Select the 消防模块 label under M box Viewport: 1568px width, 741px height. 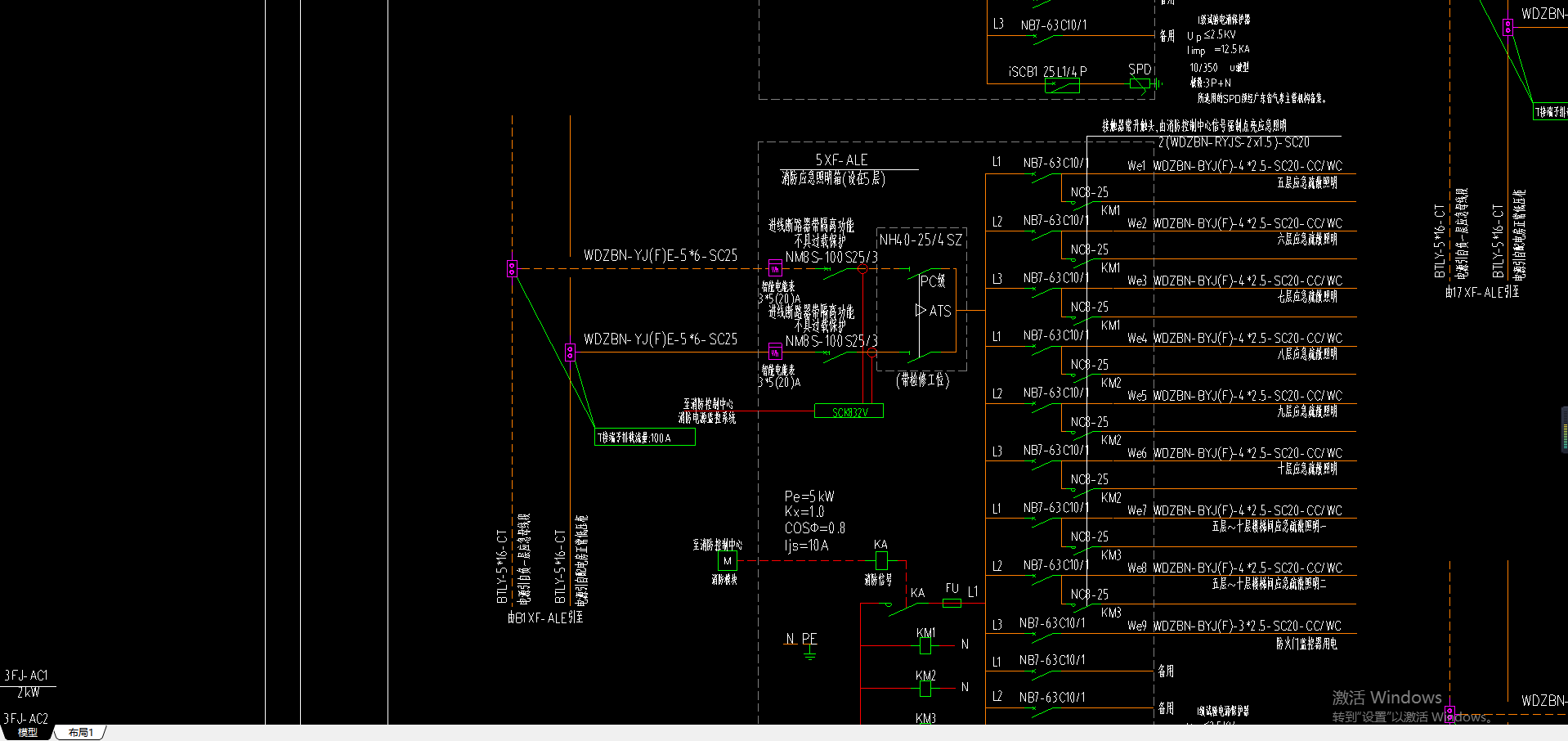point(724,580)
